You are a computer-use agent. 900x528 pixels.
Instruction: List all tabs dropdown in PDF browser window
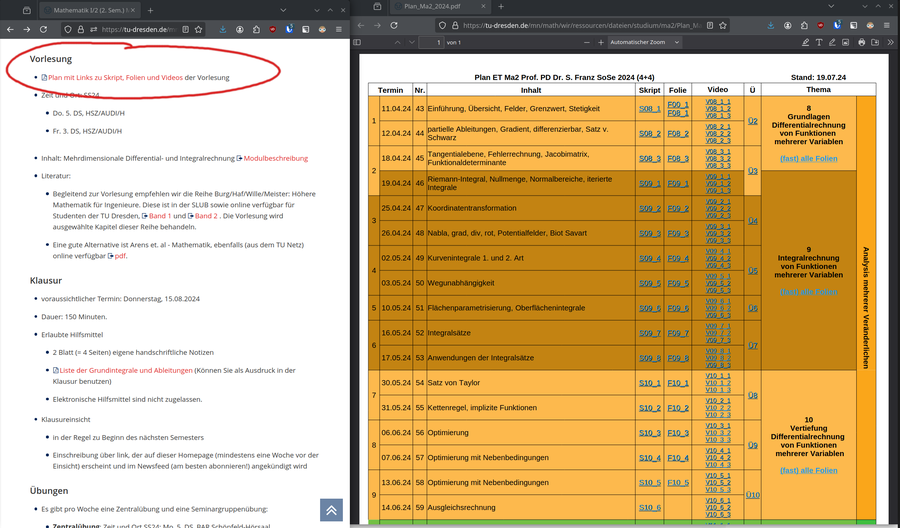(x=830, y=6)
